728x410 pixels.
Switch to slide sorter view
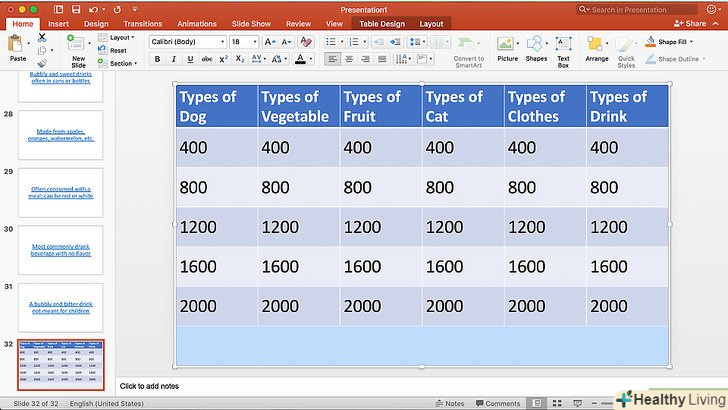click(x=556, y=403)
